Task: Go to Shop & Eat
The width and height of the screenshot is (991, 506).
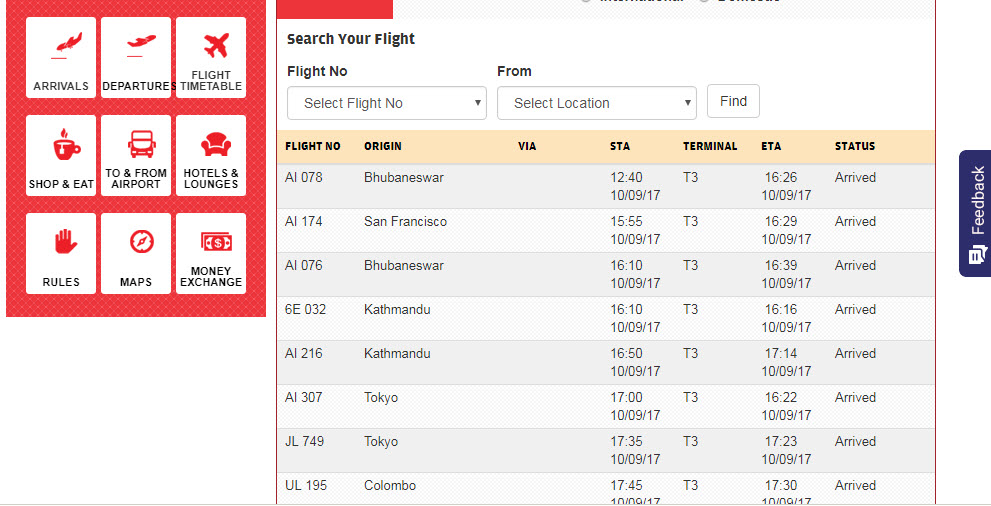Action: (x=61, y=156)
